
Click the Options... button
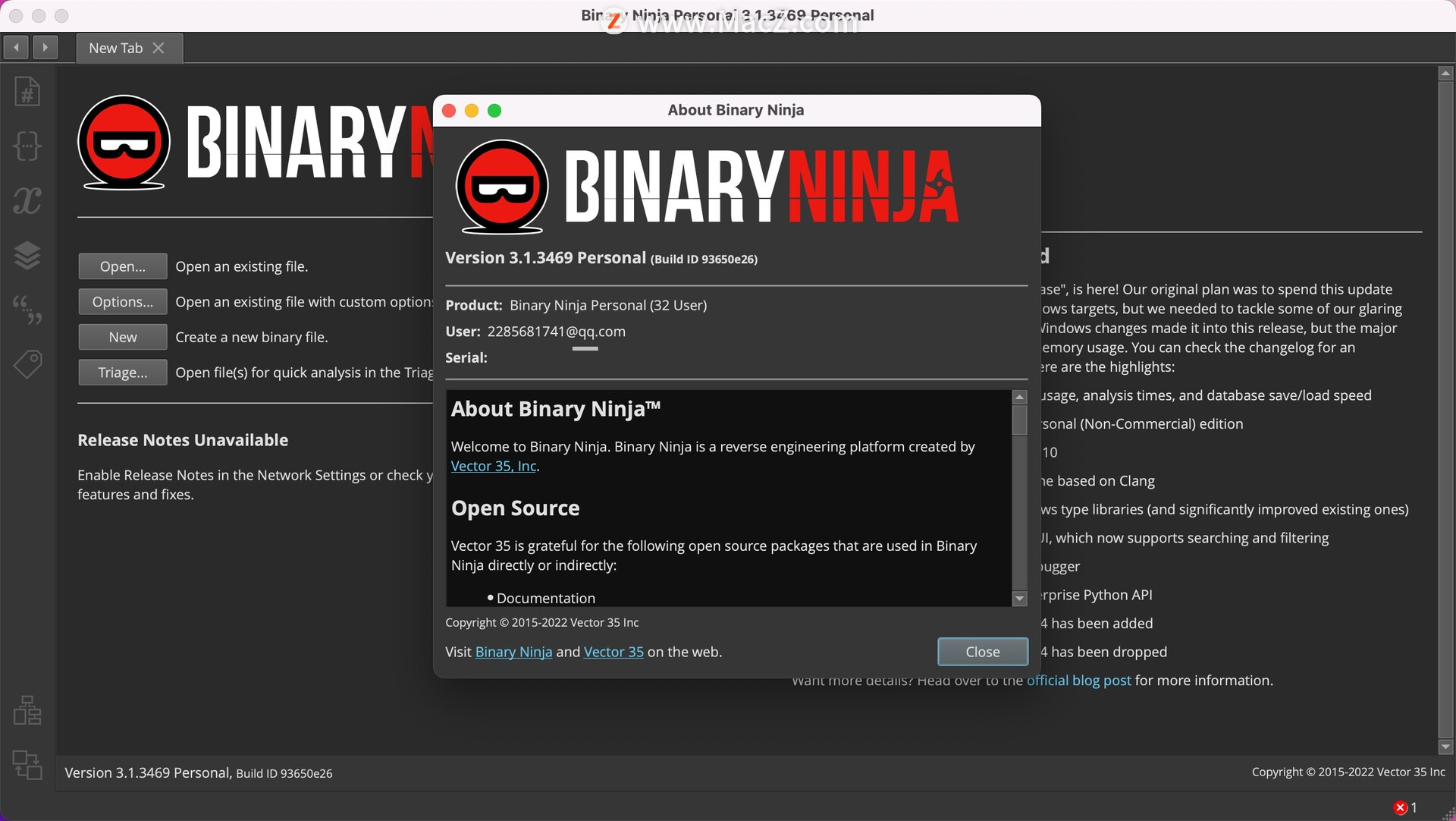(x=123, y=302)
